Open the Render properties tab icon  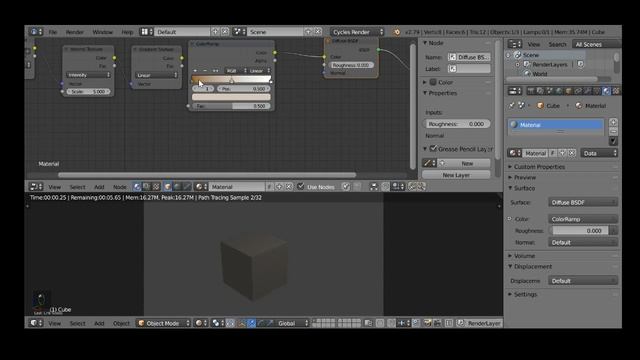[531, 91]
